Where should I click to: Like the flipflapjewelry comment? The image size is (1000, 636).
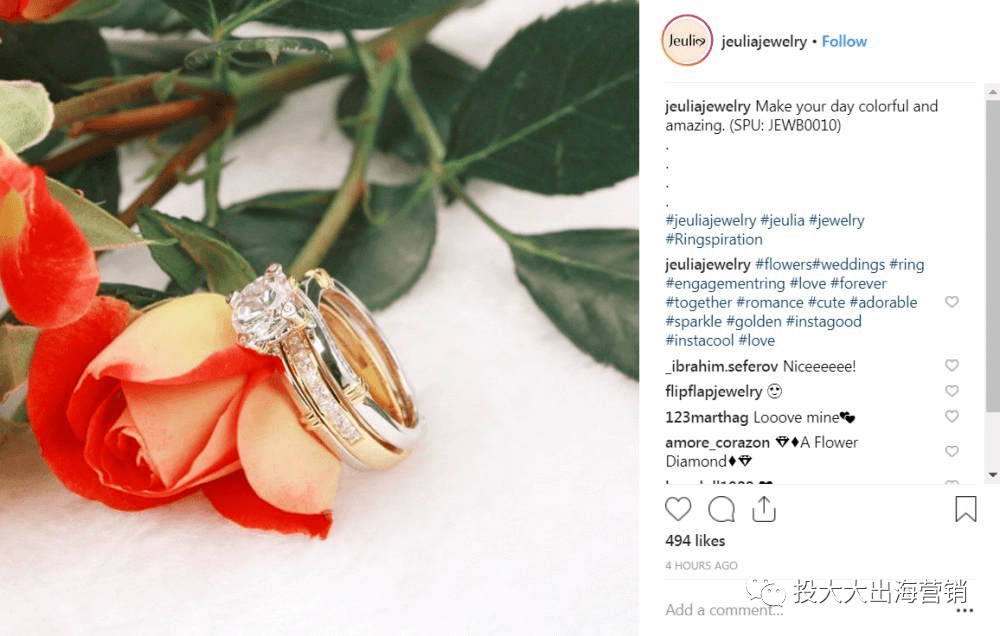pos(952,390)
